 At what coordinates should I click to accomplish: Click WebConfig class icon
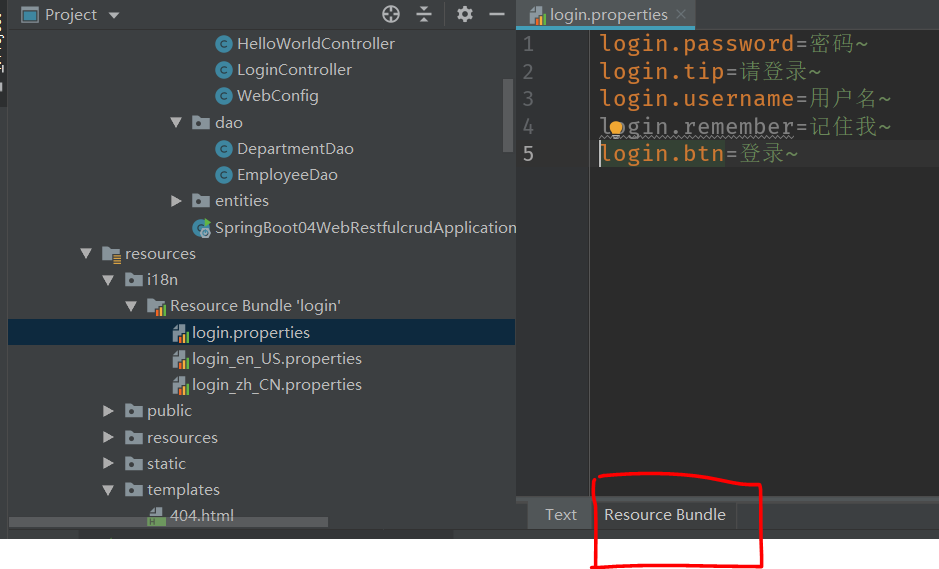[x=223, y=96]
